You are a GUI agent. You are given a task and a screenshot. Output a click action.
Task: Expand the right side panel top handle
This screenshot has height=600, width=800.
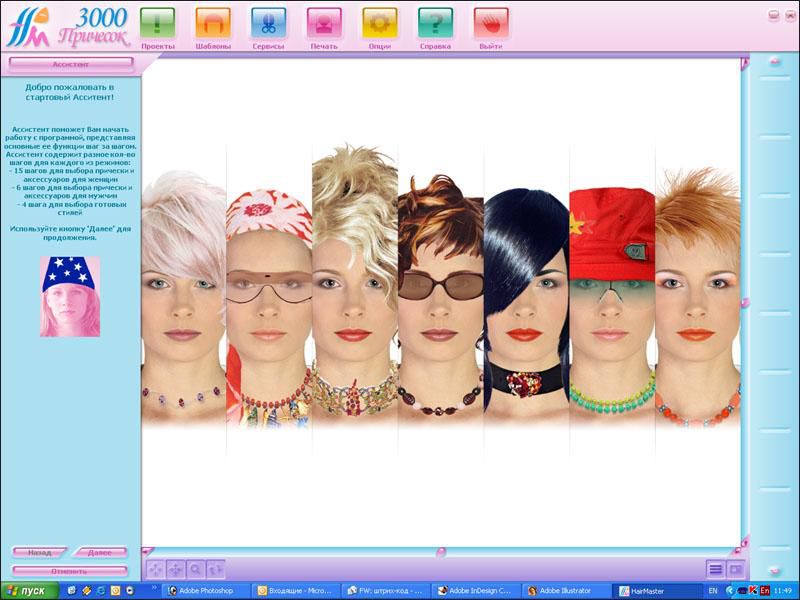[774, 62]
